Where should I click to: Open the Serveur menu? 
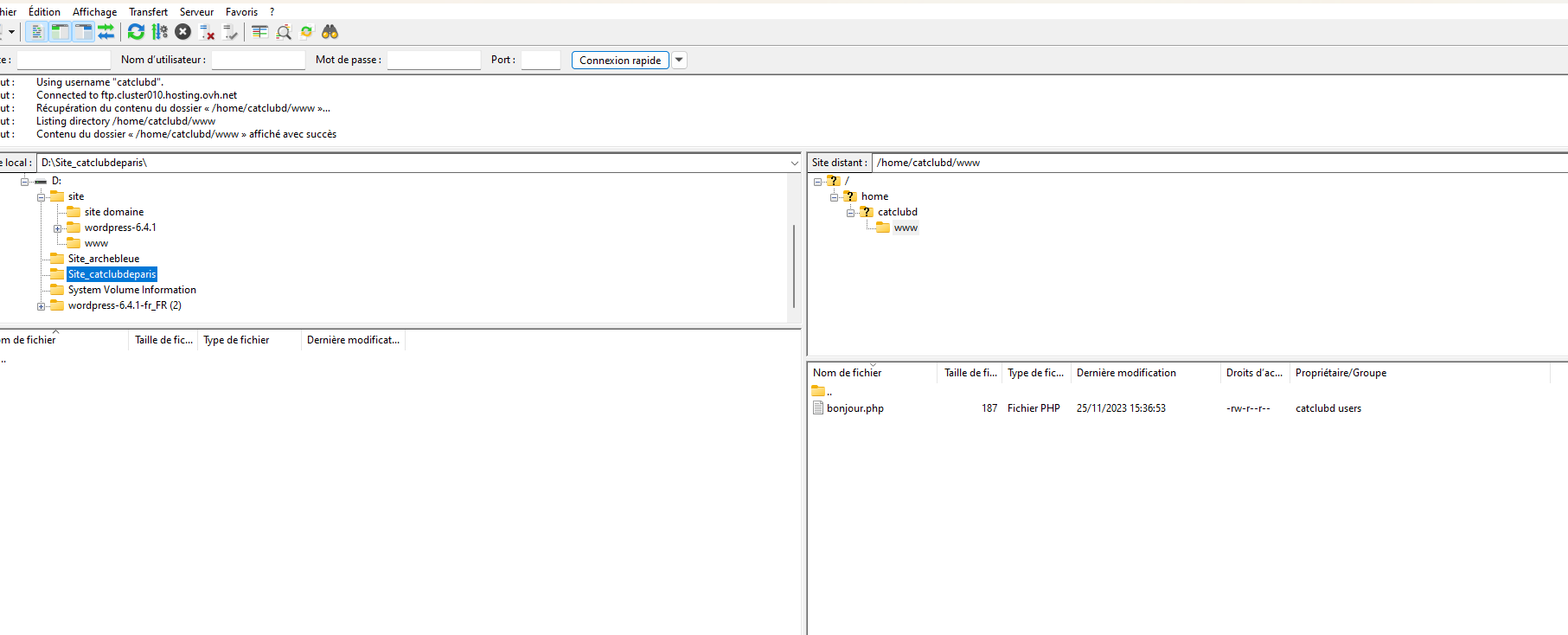(x=196, y=12)
